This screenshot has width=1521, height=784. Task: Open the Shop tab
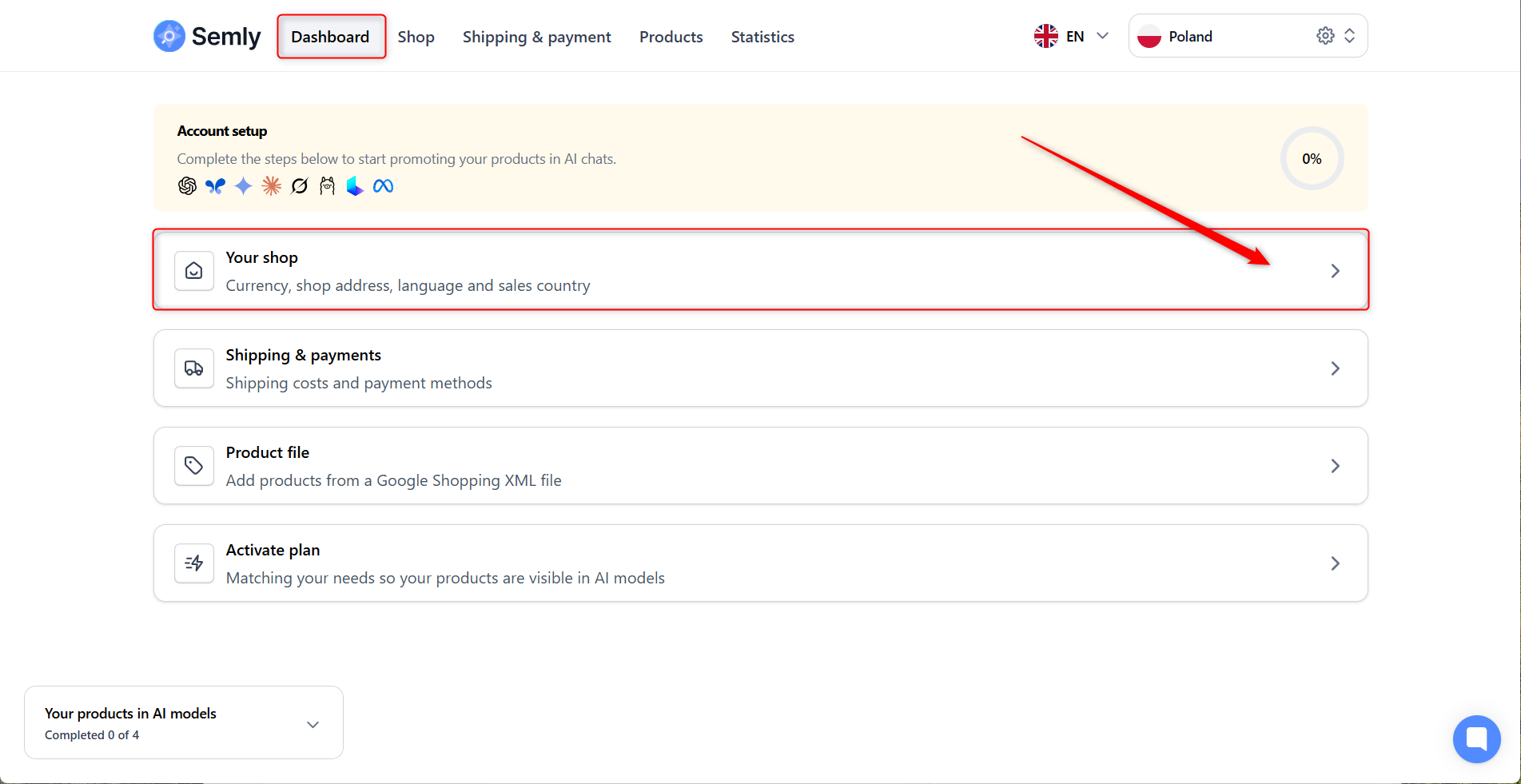pos(416,37)
